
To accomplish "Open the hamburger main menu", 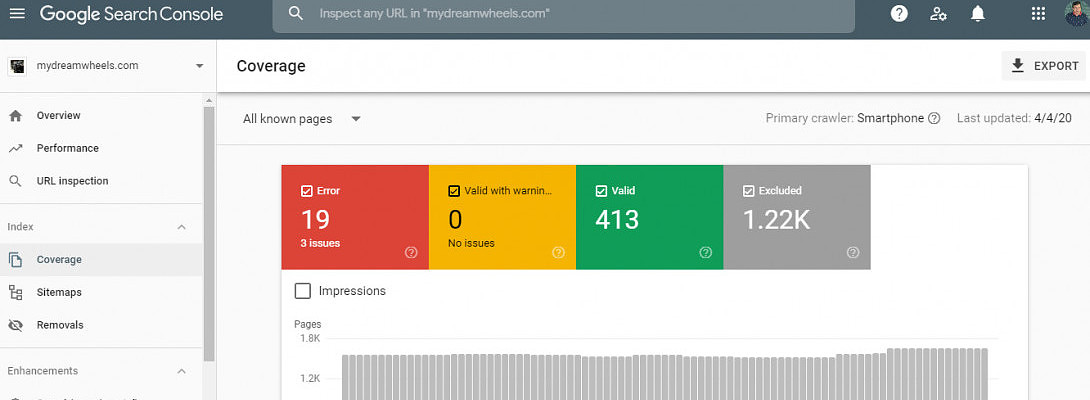I will click(17, 14).
